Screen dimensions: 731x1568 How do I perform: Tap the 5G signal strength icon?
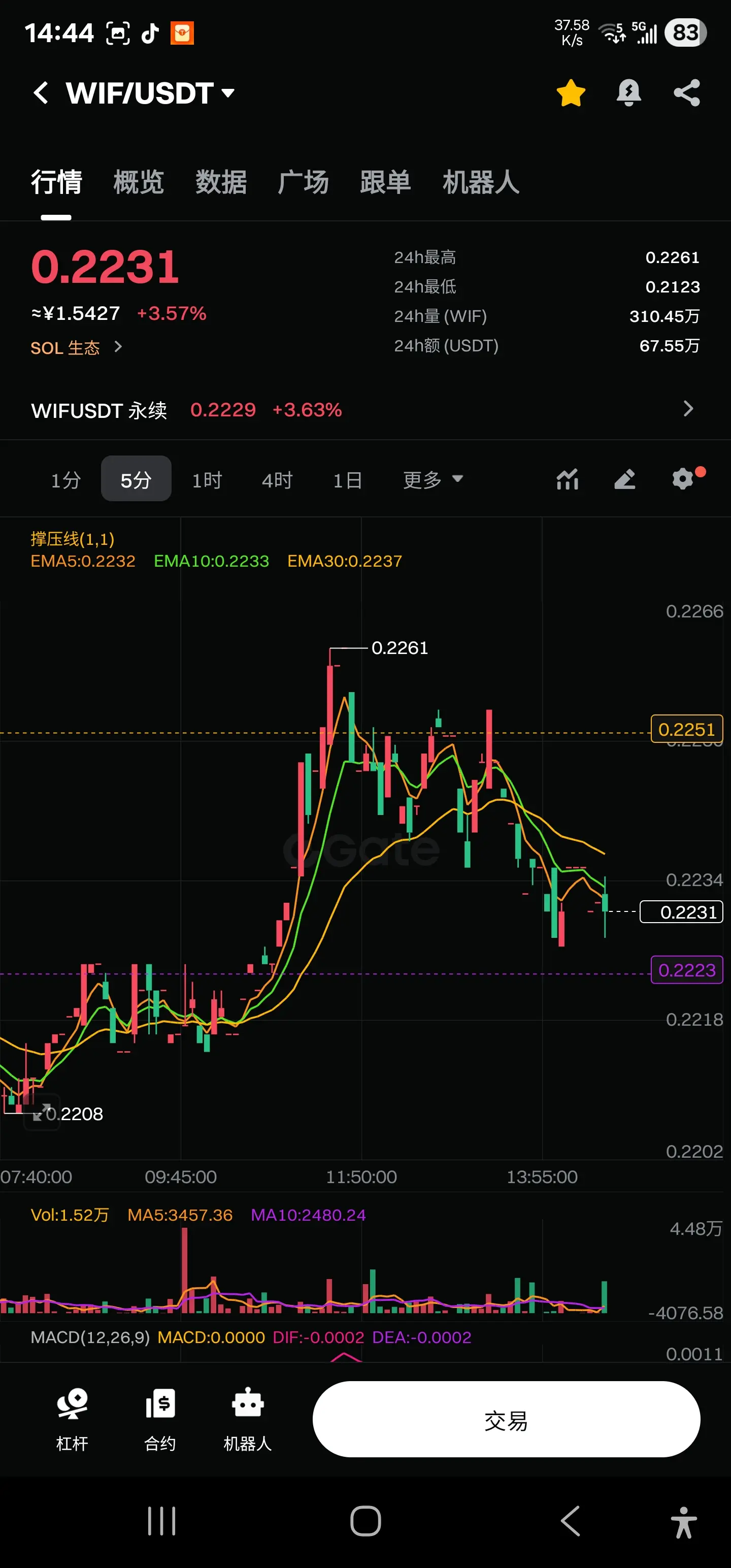(645, 33)
